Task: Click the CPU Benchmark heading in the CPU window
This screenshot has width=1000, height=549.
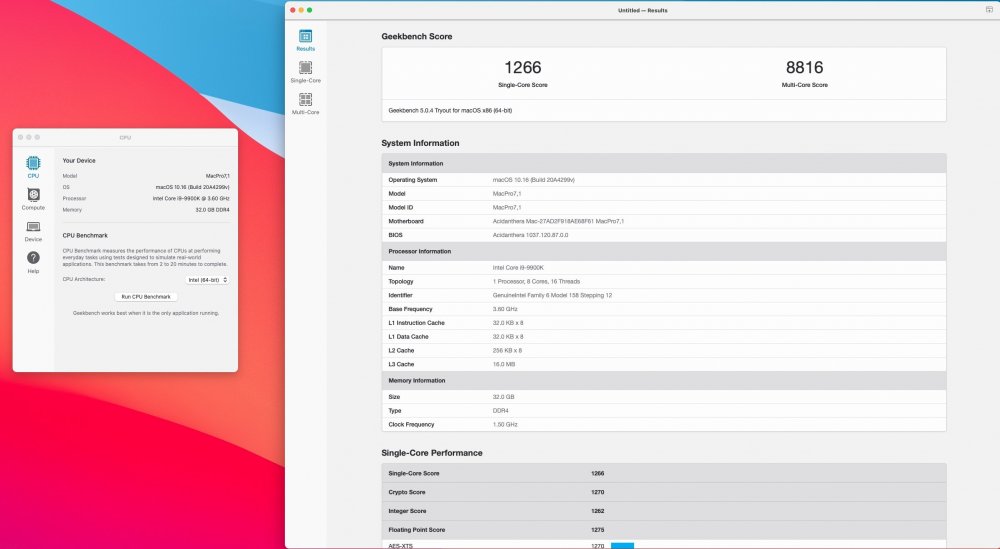Action: click(x=85, y=235)
